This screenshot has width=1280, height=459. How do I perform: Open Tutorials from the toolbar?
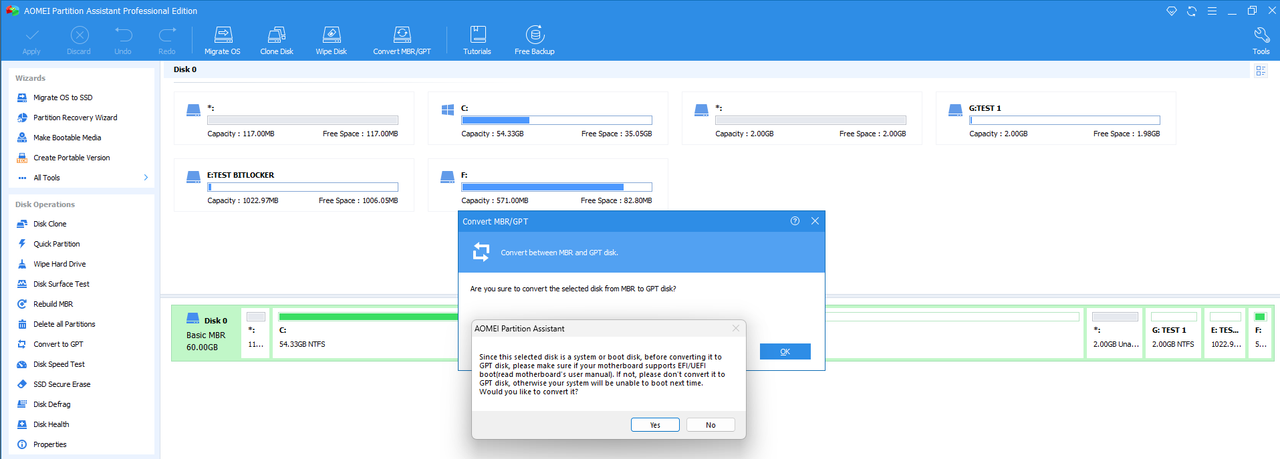coord(477,40)
